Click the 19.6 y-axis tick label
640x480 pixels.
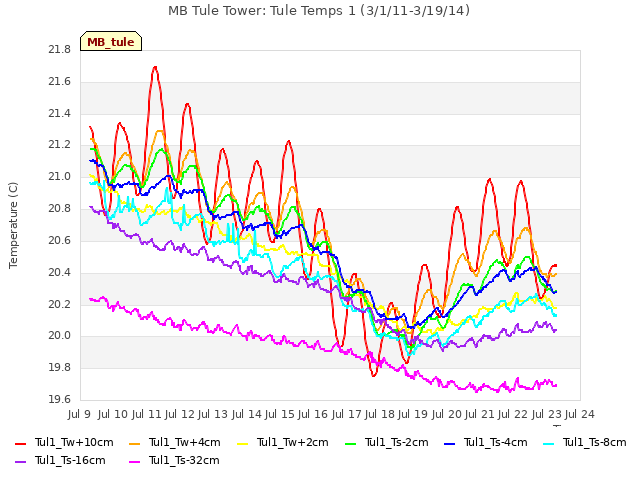(x=60, y=399)
